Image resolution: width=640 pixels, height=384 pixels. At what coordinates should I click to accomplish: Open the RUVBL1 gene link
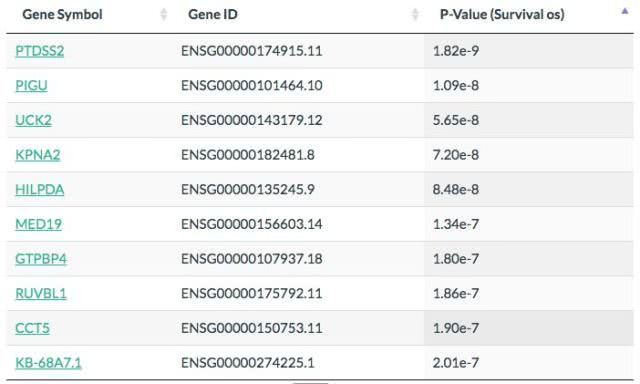[x=41, y=294]
